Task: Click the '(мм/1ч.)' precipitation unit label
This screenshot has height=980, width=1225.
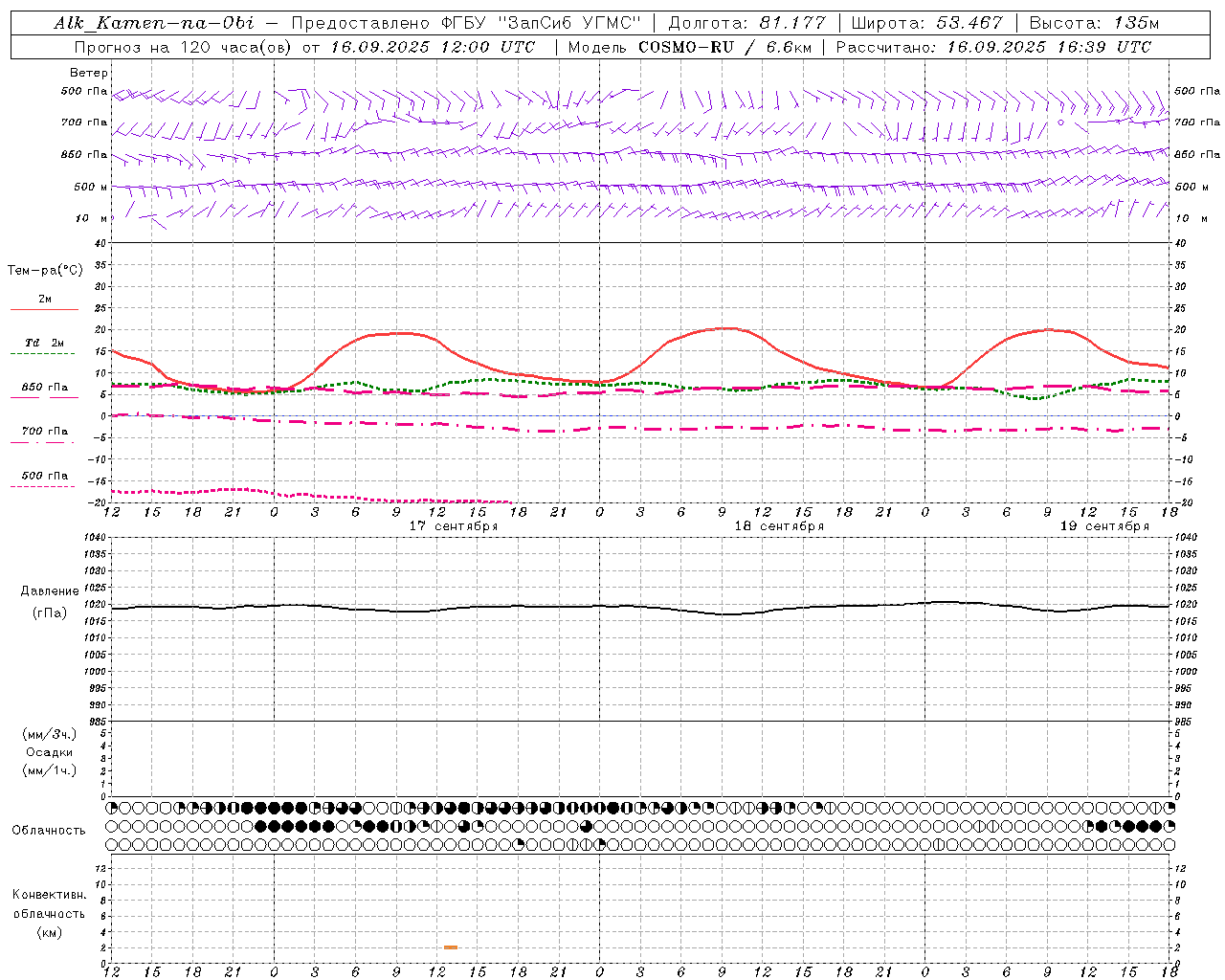Action: pos(50,770)
